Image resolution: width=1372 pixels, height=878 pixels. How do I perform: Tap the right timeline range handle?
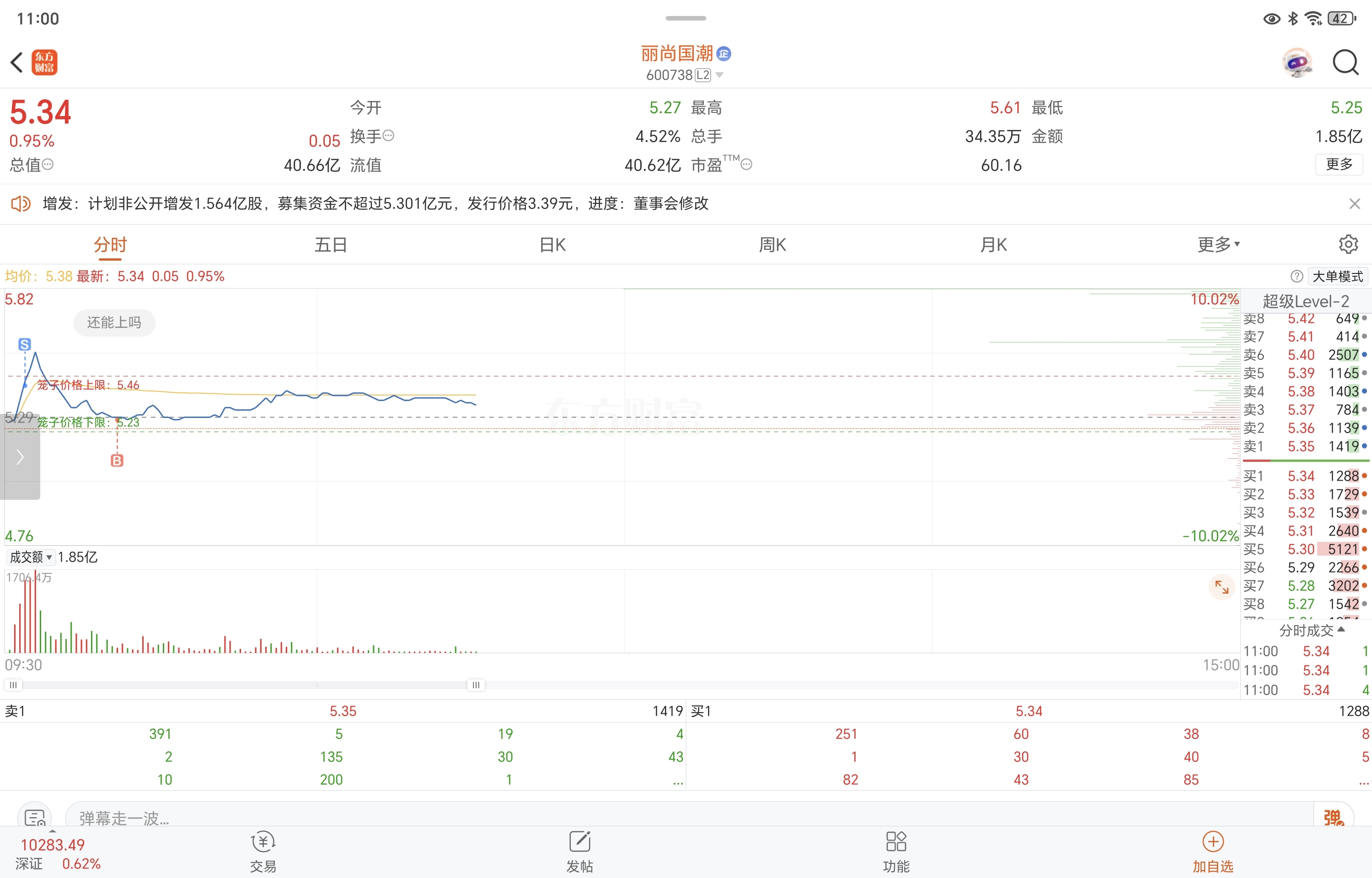[x=476, y=685]
